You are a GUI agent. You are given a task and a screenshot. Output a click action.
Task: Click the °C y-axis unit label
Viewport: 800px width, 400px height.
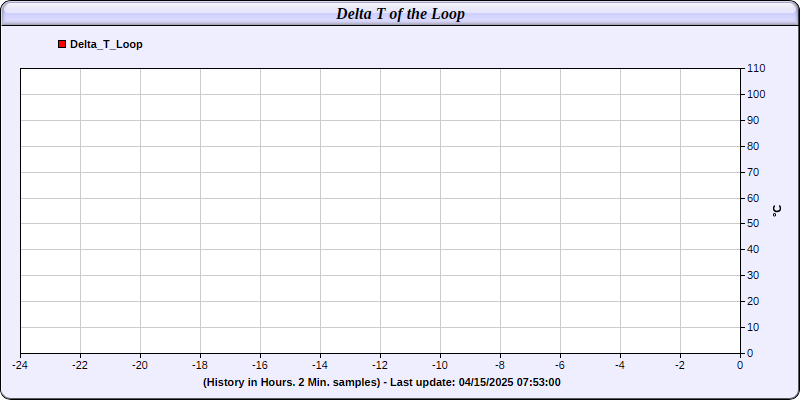[777, 211]
